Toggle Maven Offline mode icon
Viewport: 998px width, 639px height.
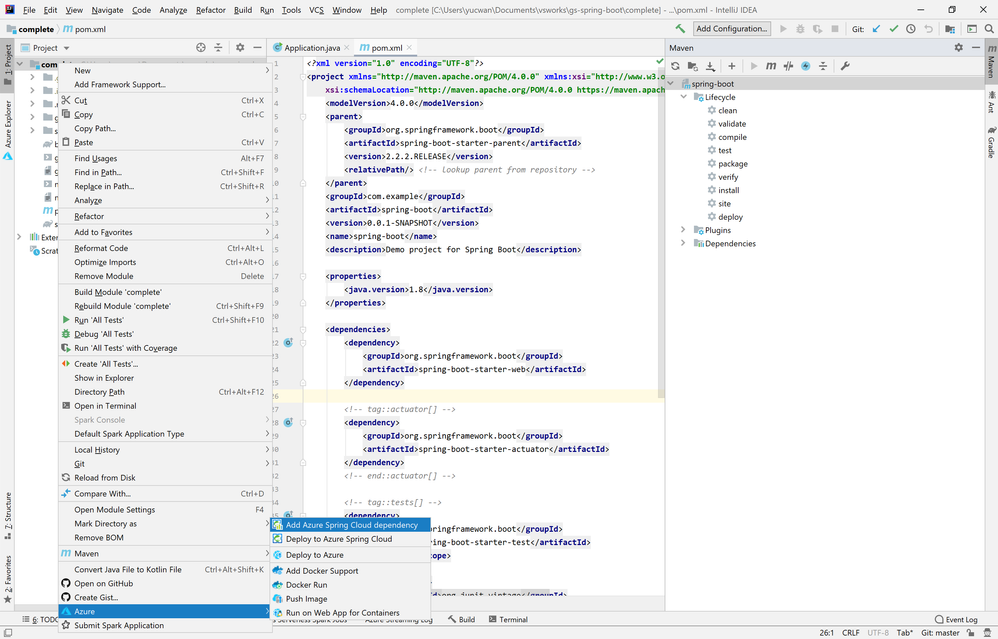point(806,66)
